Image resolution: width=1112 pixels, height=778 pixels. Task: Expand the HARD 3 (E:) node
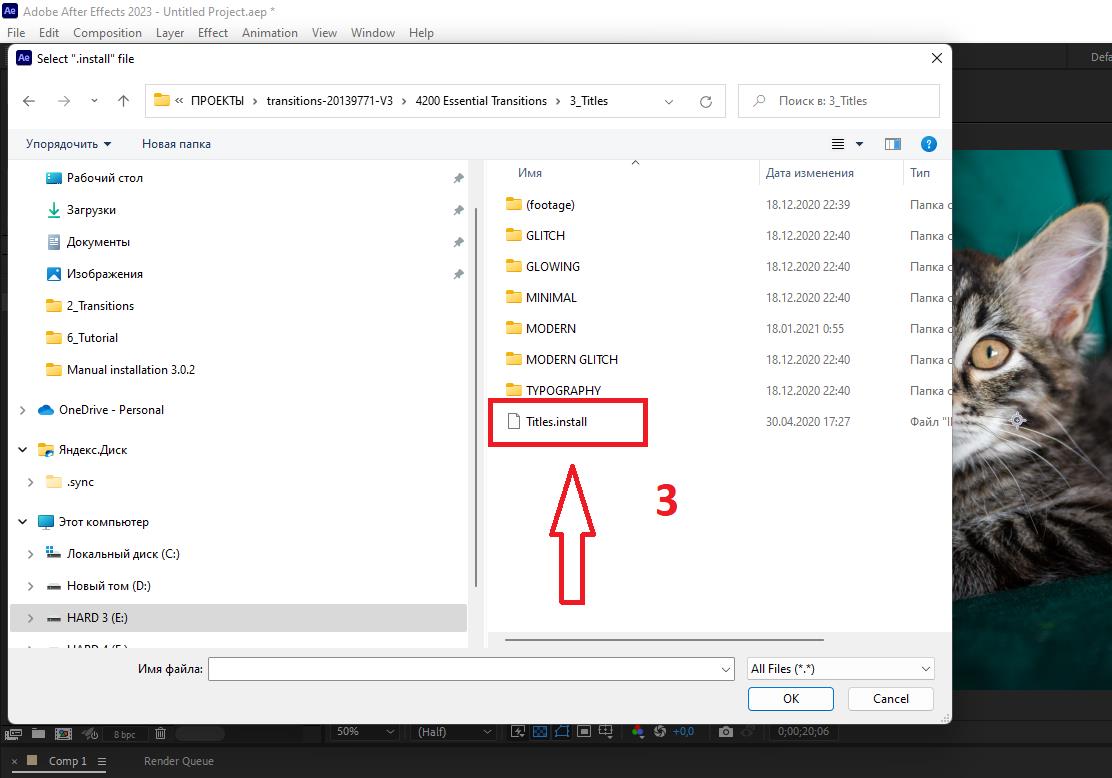coord(30,618)
